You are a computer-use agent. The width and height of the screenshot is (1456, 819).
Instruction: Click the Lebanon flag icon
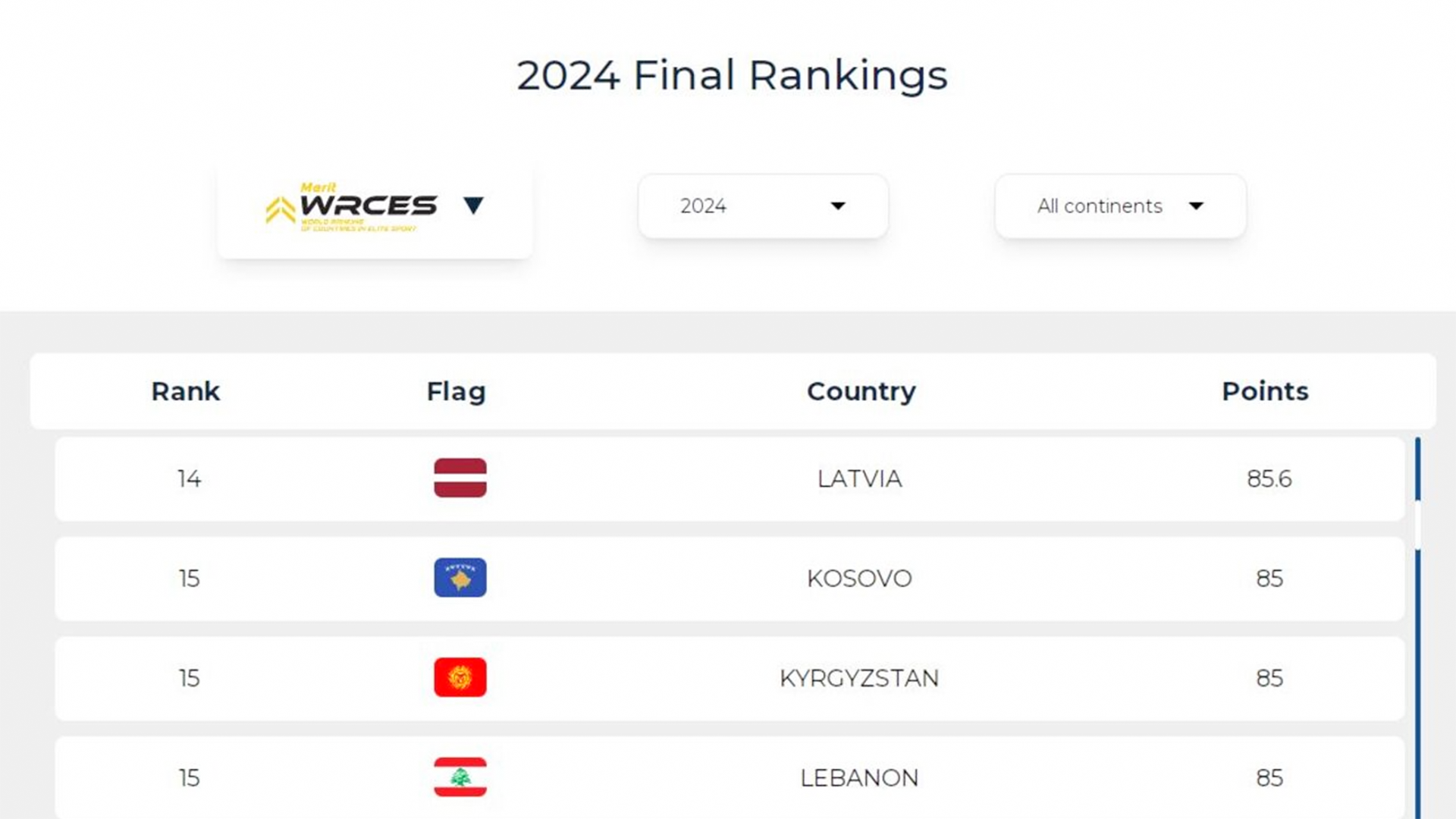460,777
